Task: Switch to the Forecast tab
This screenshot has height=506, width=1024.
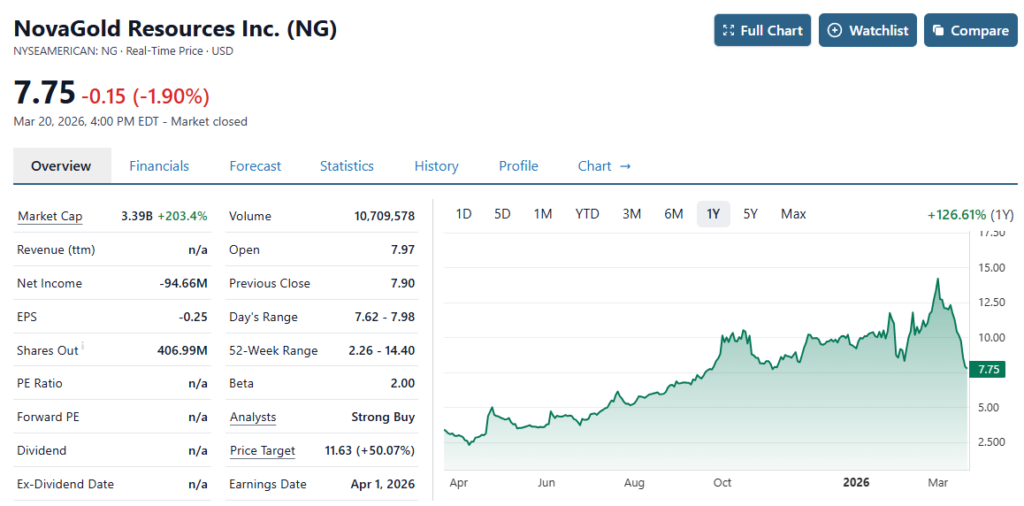Action: tap(255, 166)
